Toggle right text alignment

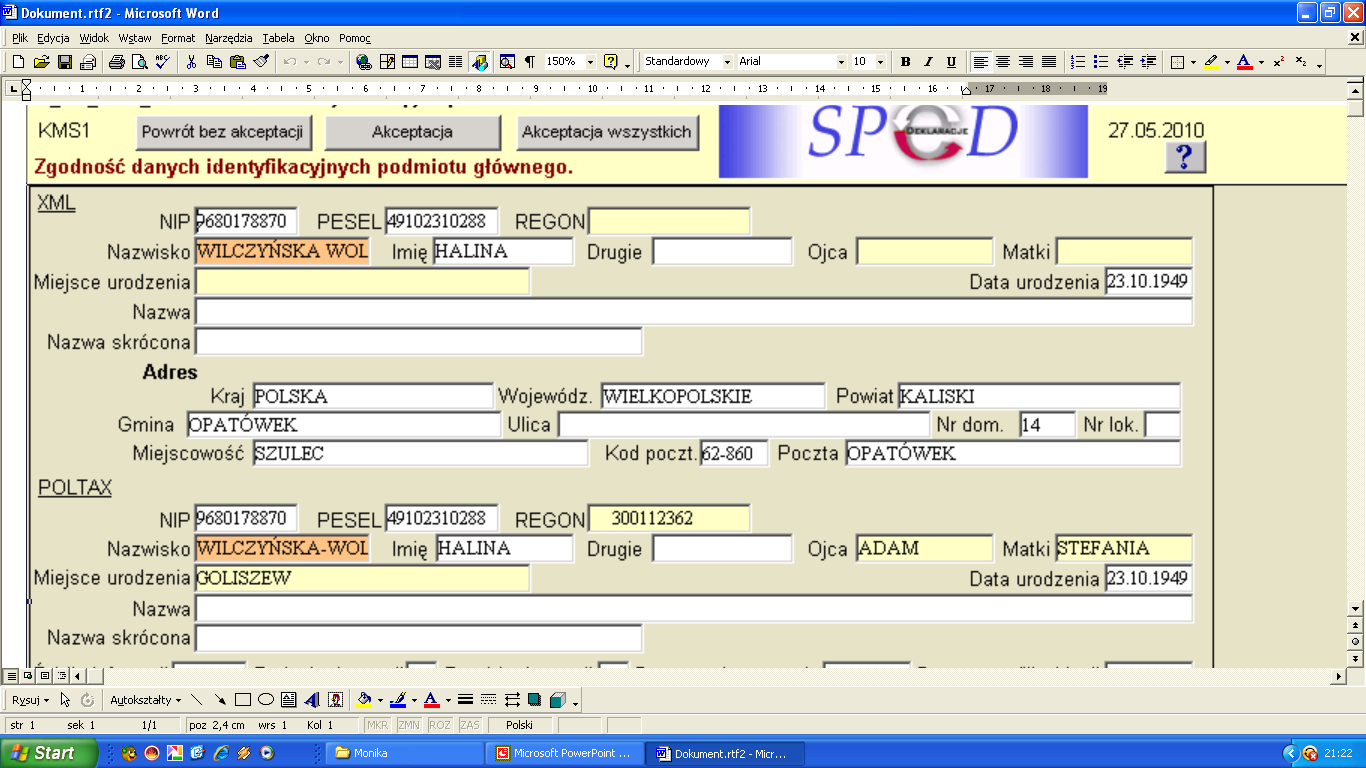click(x=1026, y=62)
